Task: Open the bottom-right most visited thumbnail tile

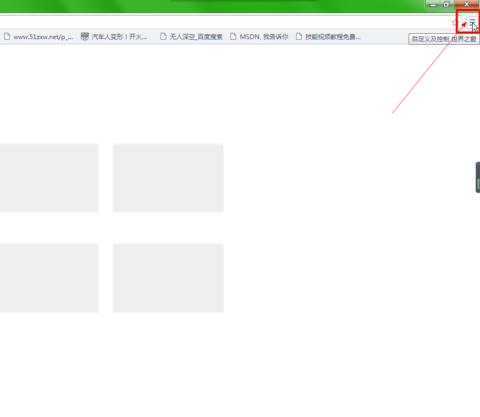Action: [168, 278]
